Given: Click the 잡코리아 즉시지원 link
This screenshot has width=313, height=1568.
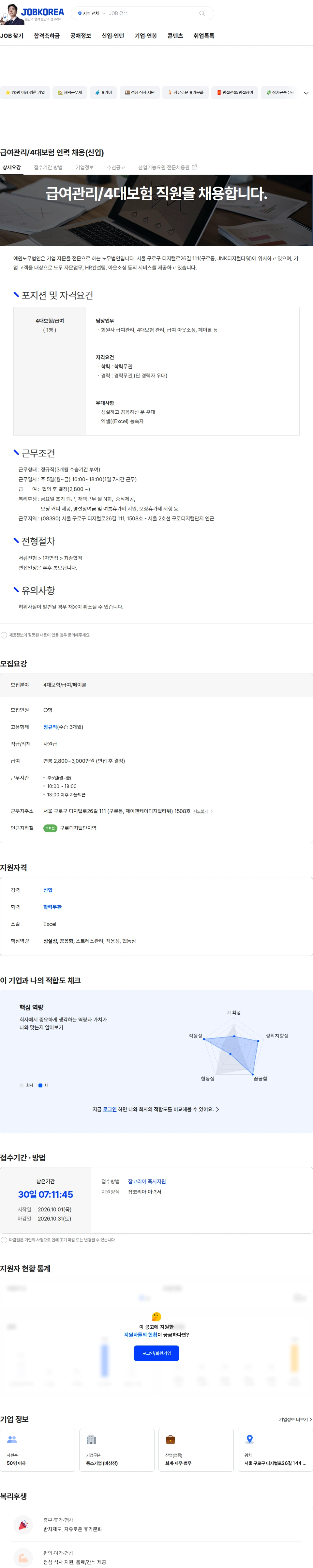Looking at the screenshot, I should [x=146, y=1181].
